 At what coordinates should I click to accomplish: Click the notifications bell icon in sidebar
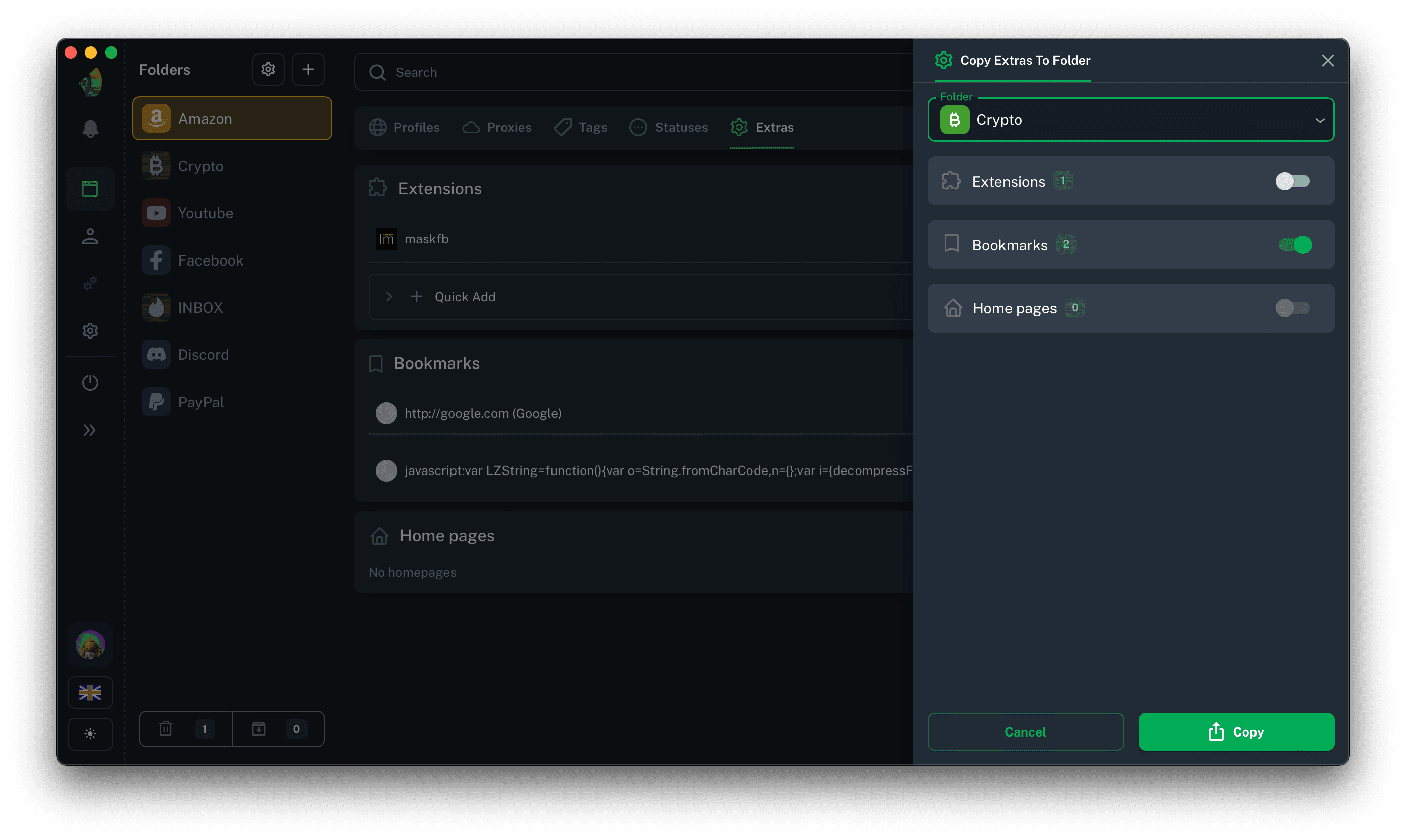coord(90,129)
